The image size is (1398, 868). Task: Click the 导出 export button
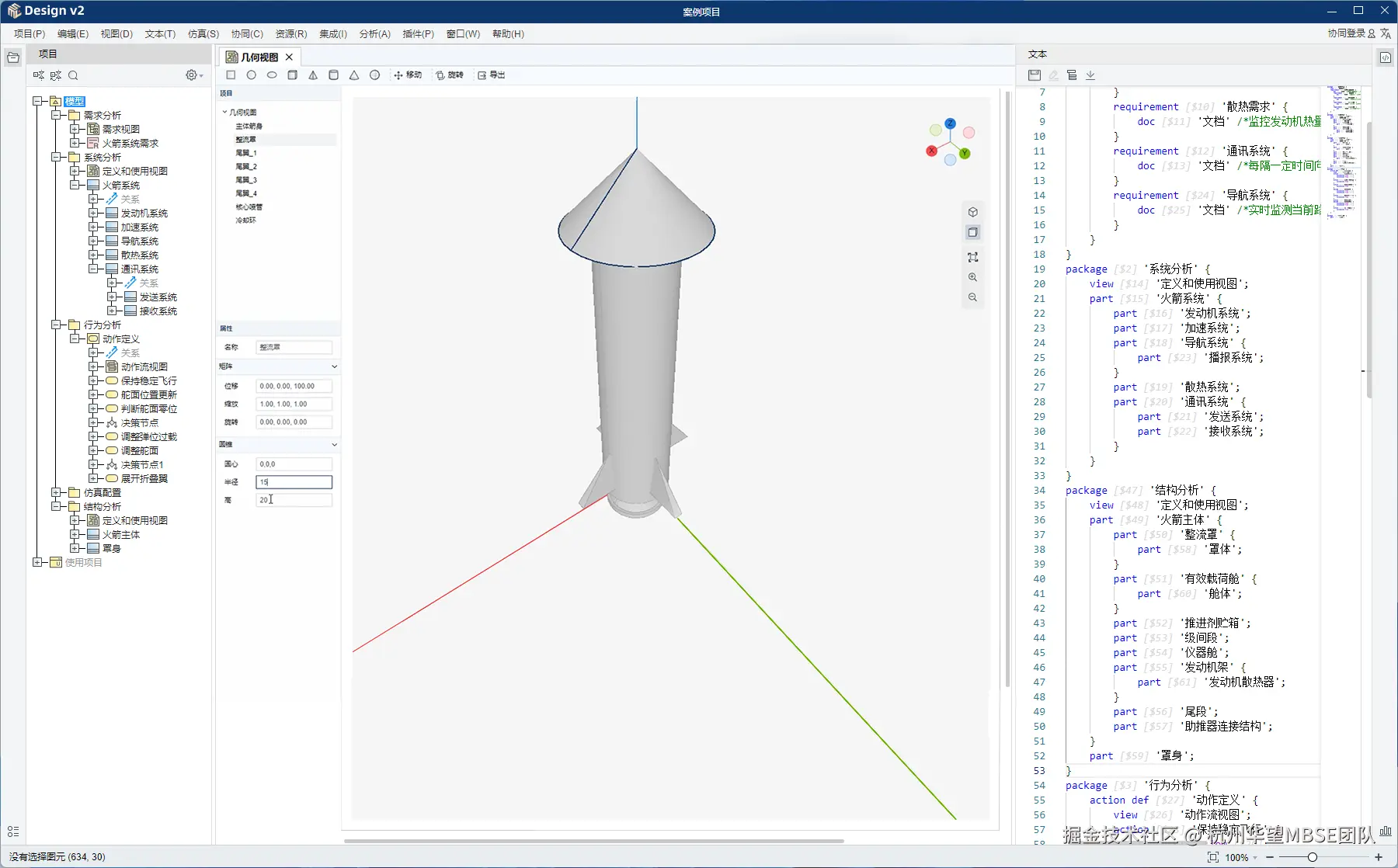coord(492,75)
